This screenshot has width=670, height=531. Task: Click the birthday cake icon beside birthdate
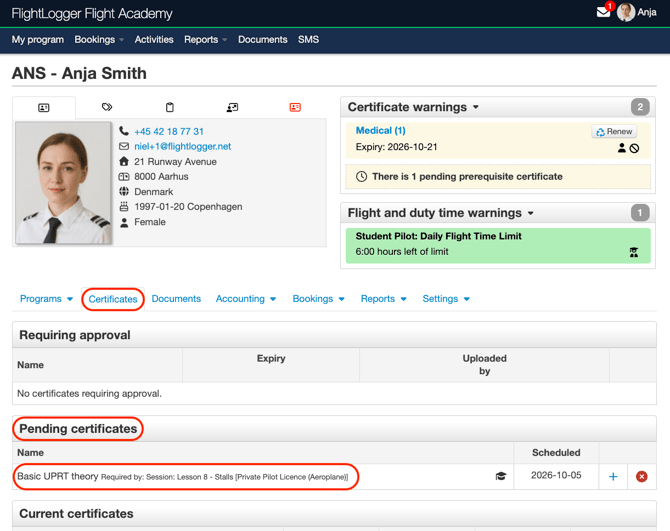click(124, 207)
